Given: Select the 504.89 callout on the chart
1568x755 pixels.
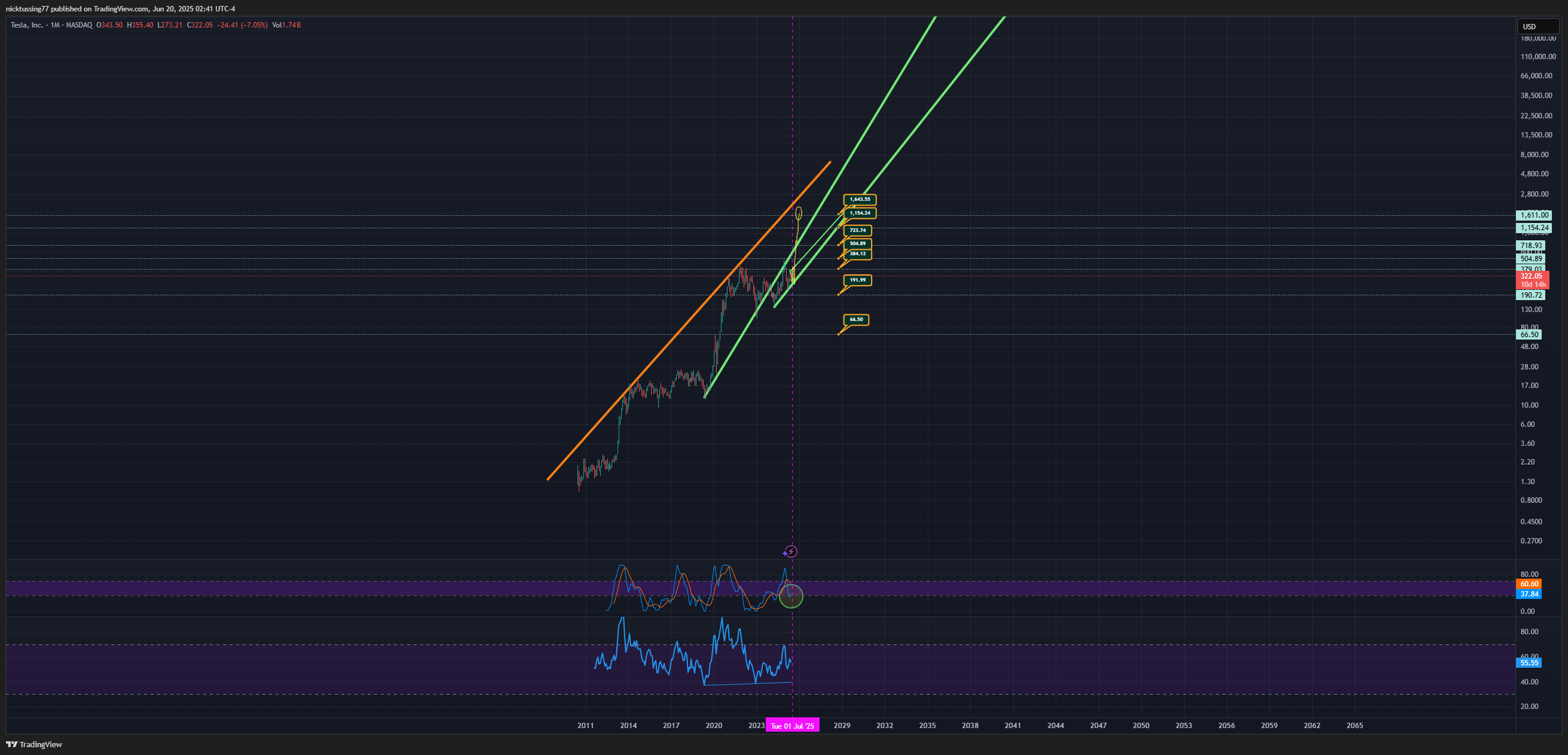Looking at the screenshot, I should click(x=858, y=243).
